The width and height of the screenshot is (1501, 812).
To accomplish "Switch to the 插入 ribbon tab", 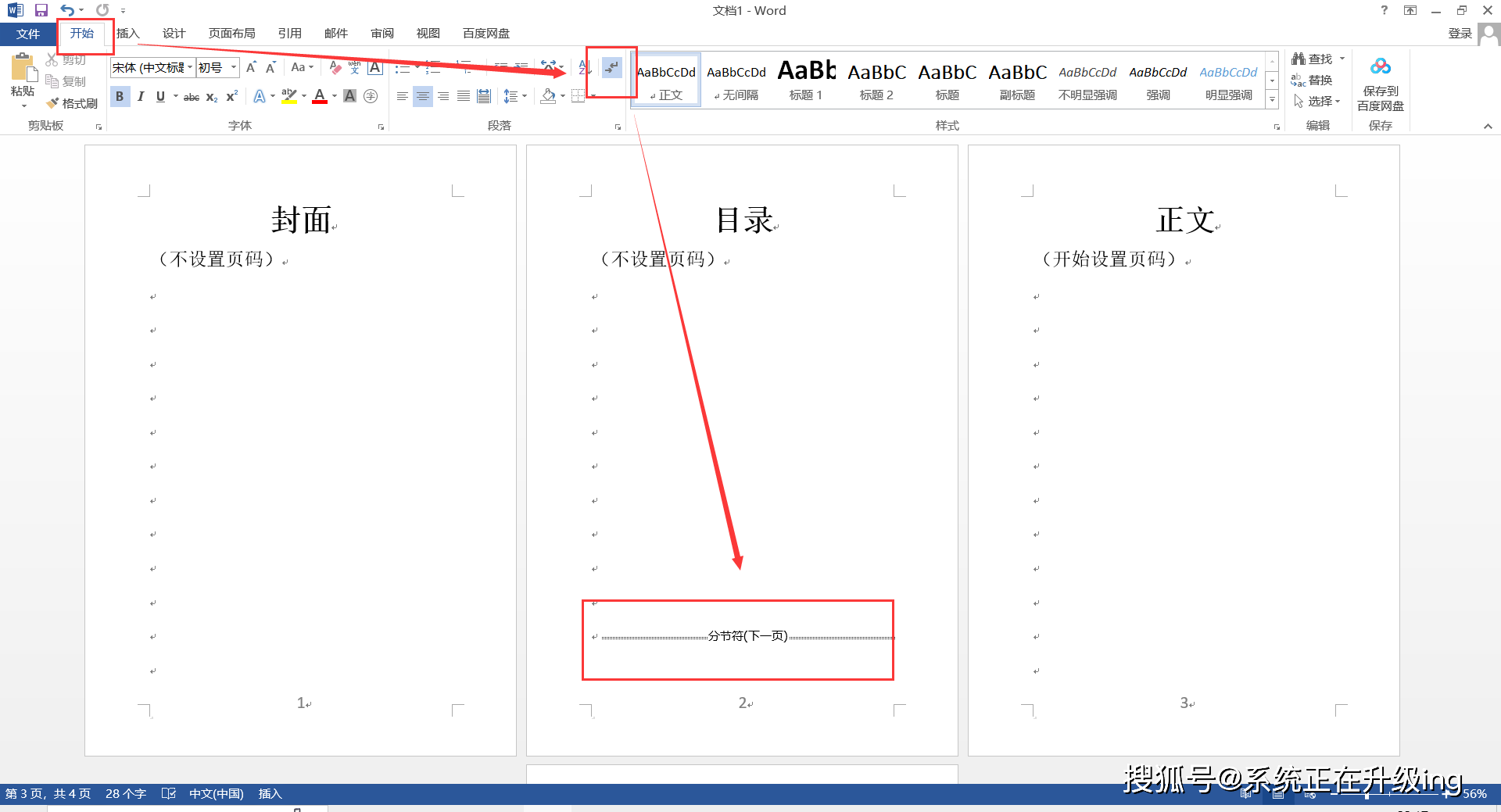I will (x=127, y=33).
